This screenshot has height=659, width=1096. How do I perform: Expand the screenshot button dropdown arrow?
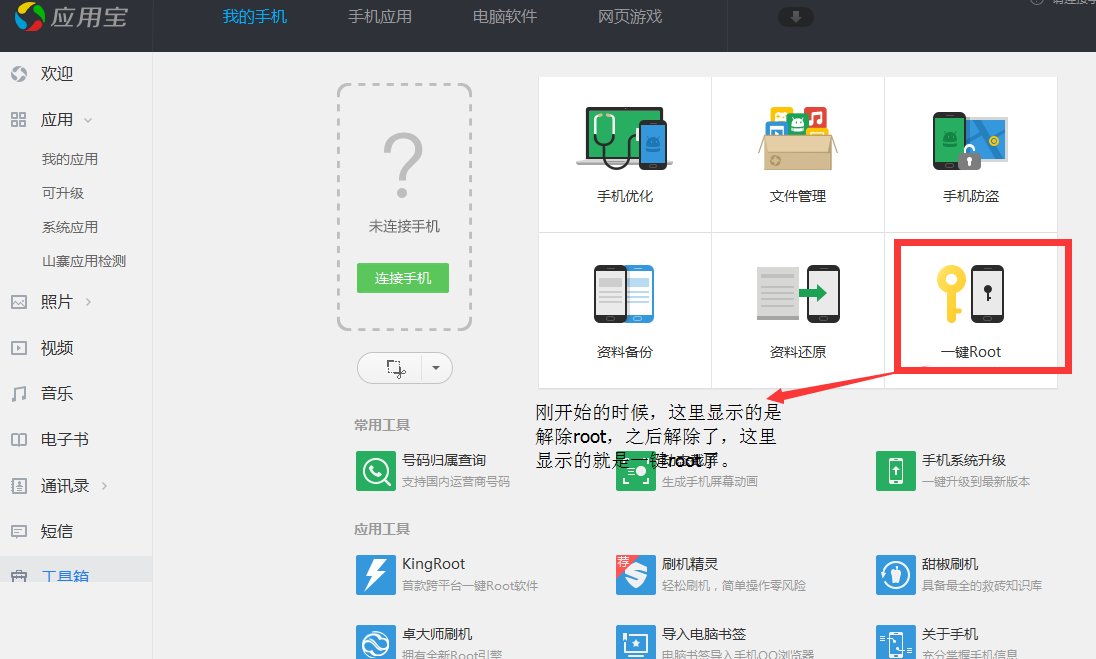[x=436, y=368]
